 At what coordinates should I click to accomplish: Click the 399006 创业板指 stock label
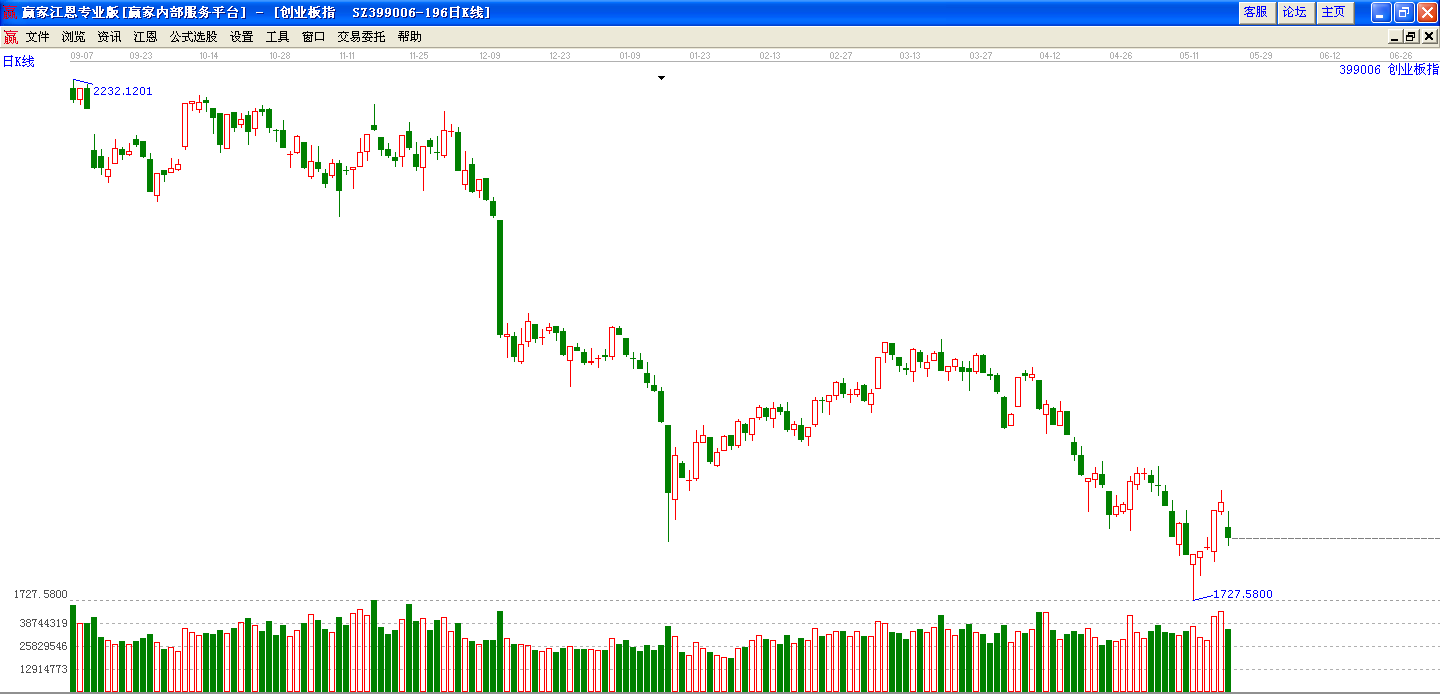pyautogui.click(x=1389, y=69)
